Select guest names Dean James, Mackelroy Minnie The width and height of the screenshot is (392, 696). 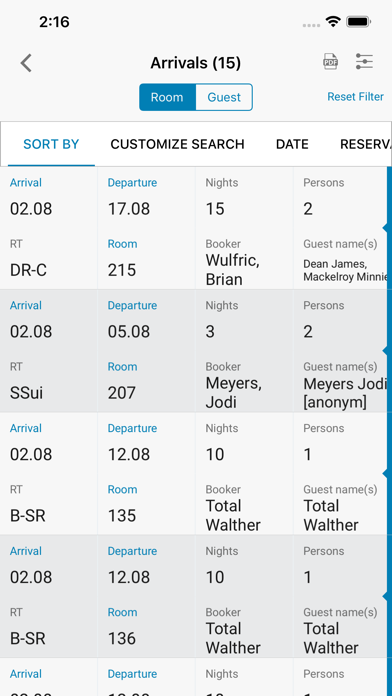point(344,270)
